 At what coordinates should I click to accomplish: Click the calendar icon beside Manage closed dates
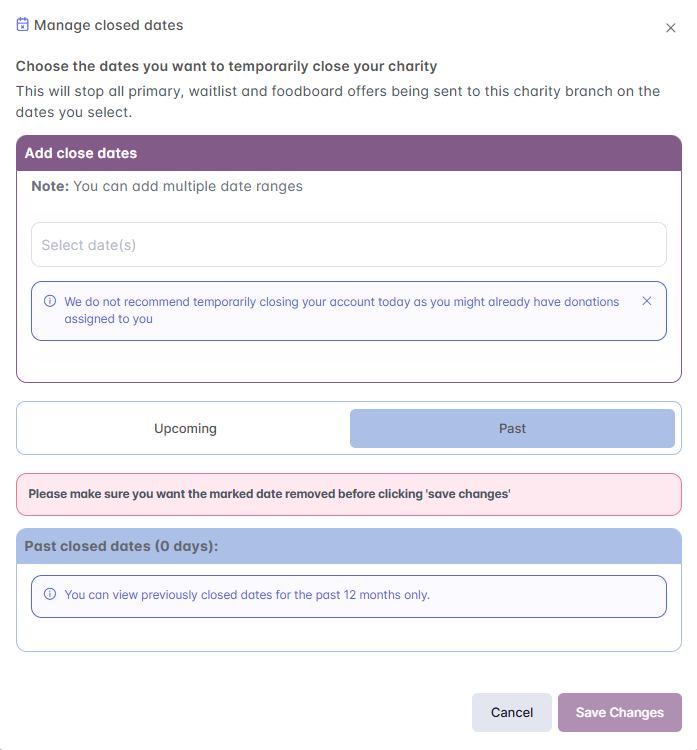click(x=23, y=25)
